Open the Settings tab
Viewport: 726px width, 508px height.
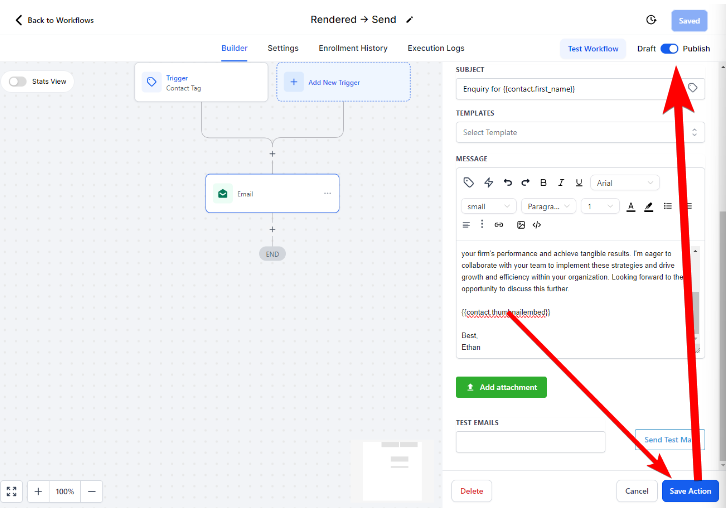[283, 48]
